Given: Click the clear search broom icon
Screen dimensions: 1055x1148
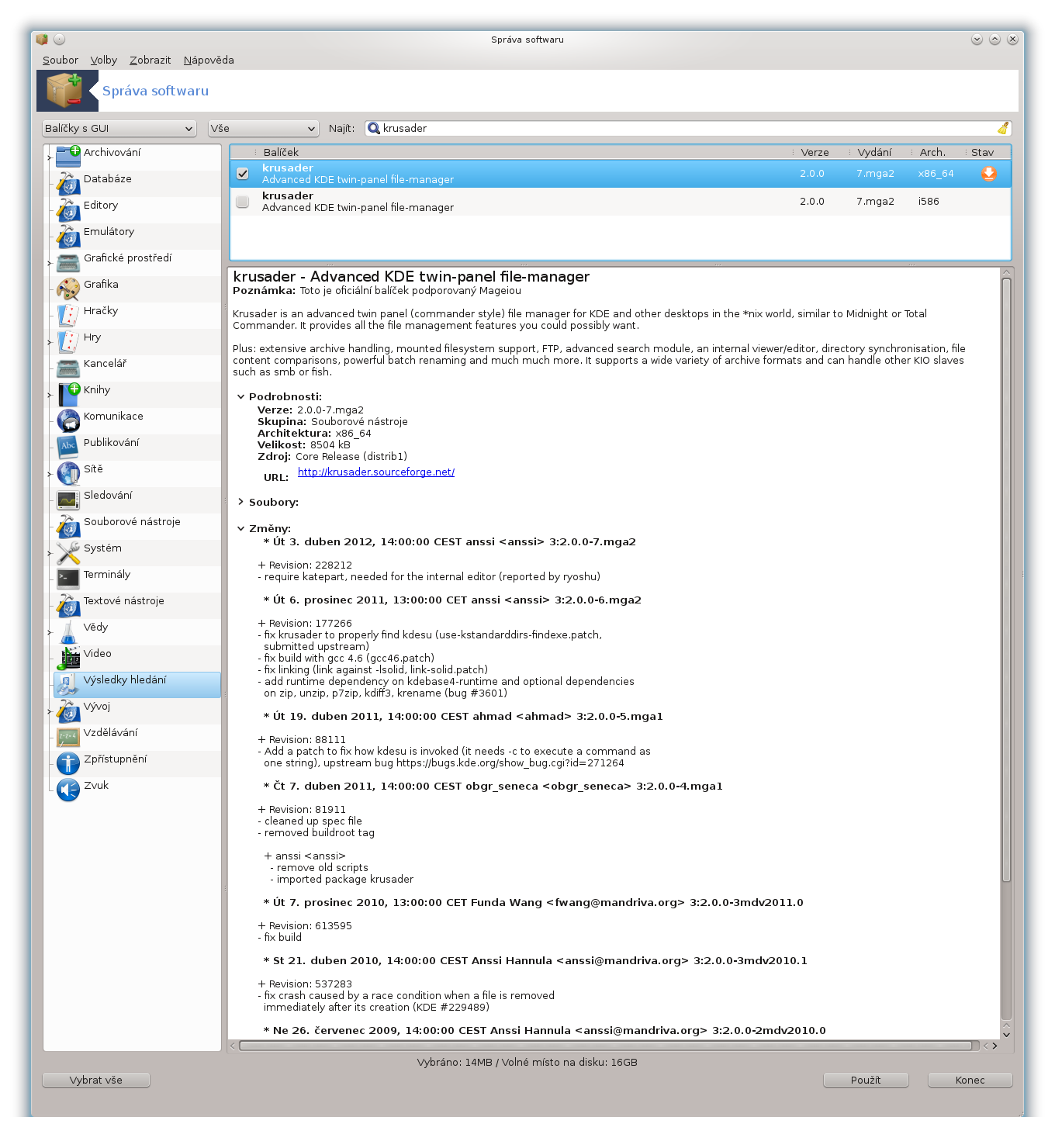Looking at the screenshot, I should 1002,128.
